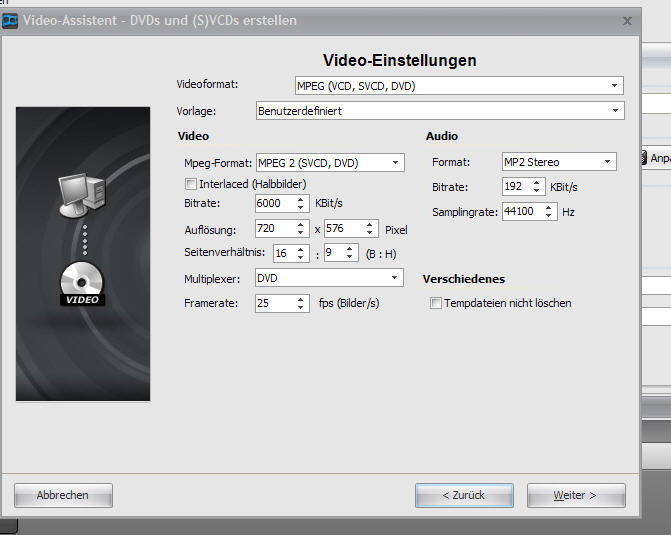Image resolution: width=671 pixels, height=535 pixels.
Task: Toggle Tempdateien nicht löschen checkbox
Action: (435, 303)
